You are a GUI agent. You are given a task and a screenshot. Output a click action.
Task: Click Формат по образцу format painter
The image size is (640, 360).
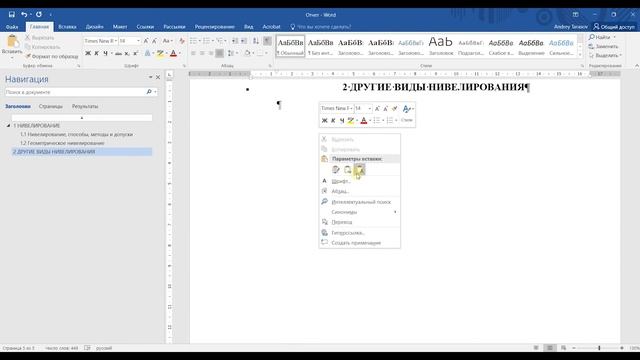(x=51, y=56)
